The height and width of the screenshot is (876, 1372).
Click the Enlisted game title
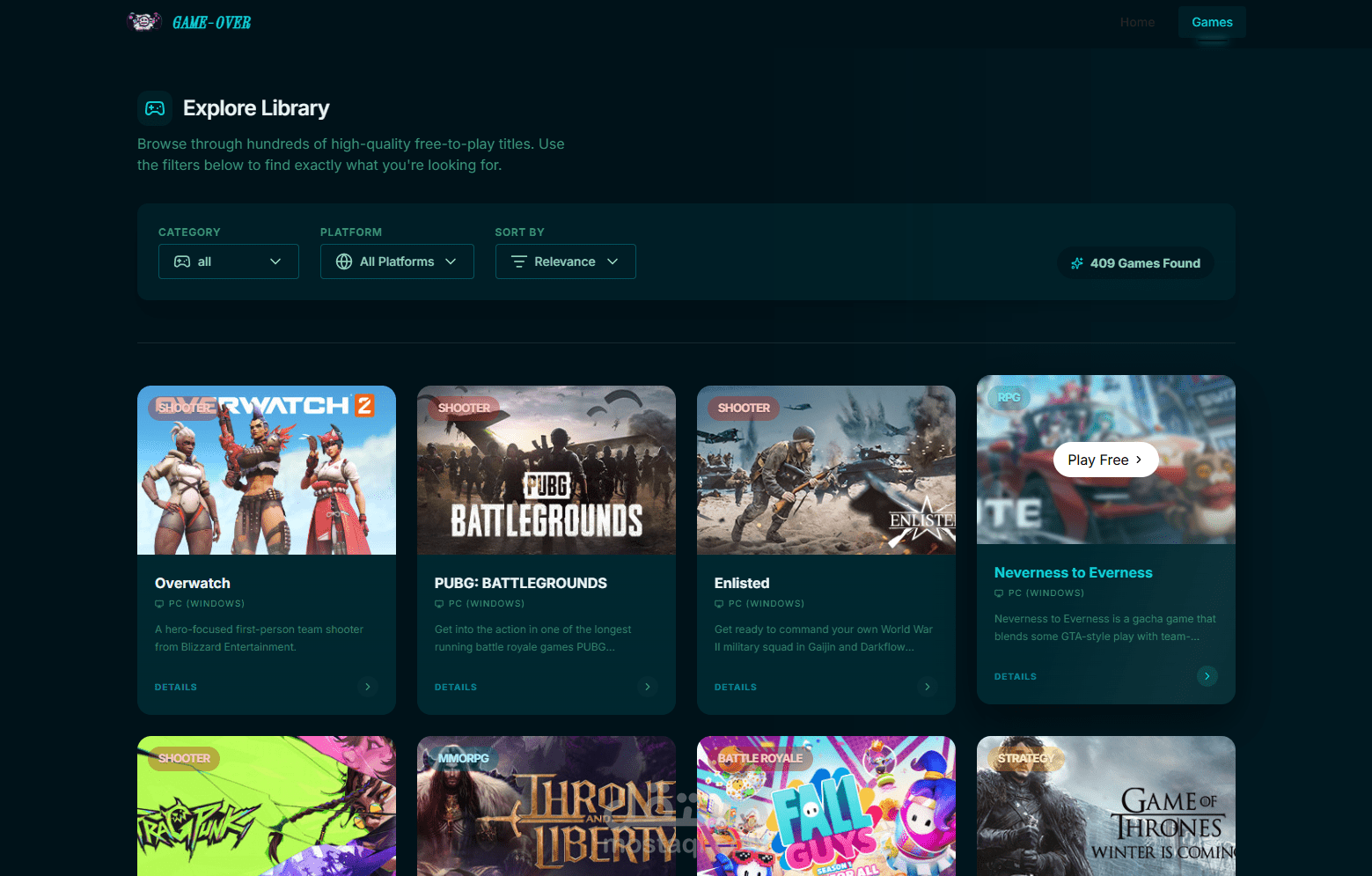tap(742, 583)
